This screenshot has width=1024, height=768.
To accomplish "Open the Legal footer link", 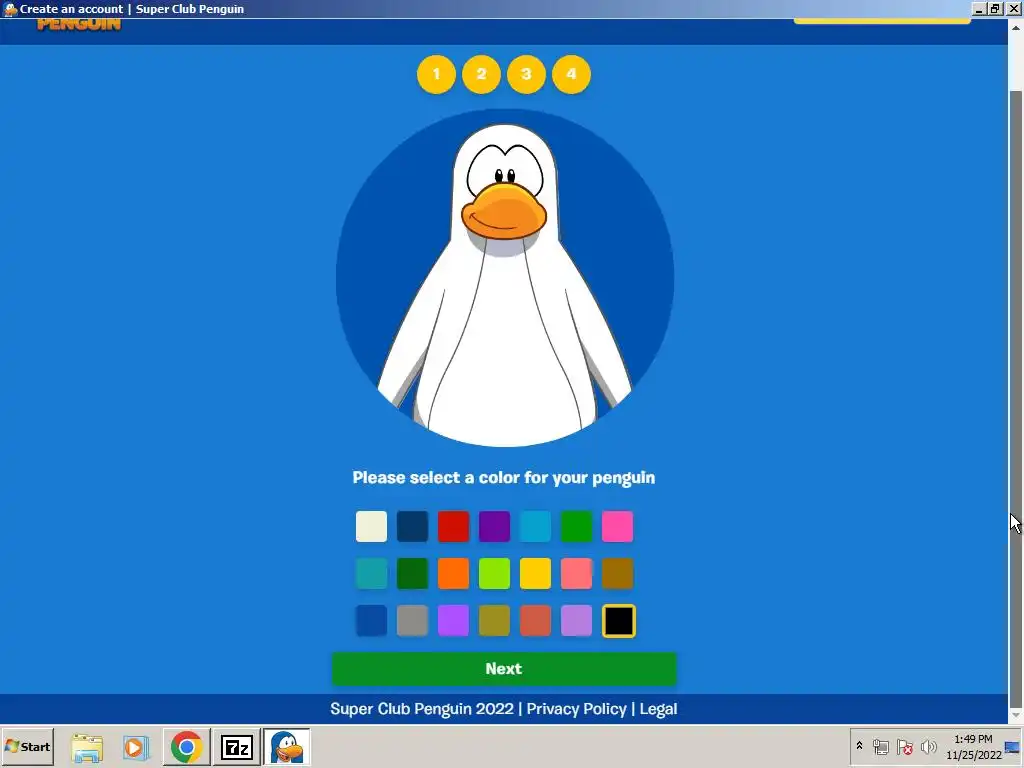I will coord(658,709).
